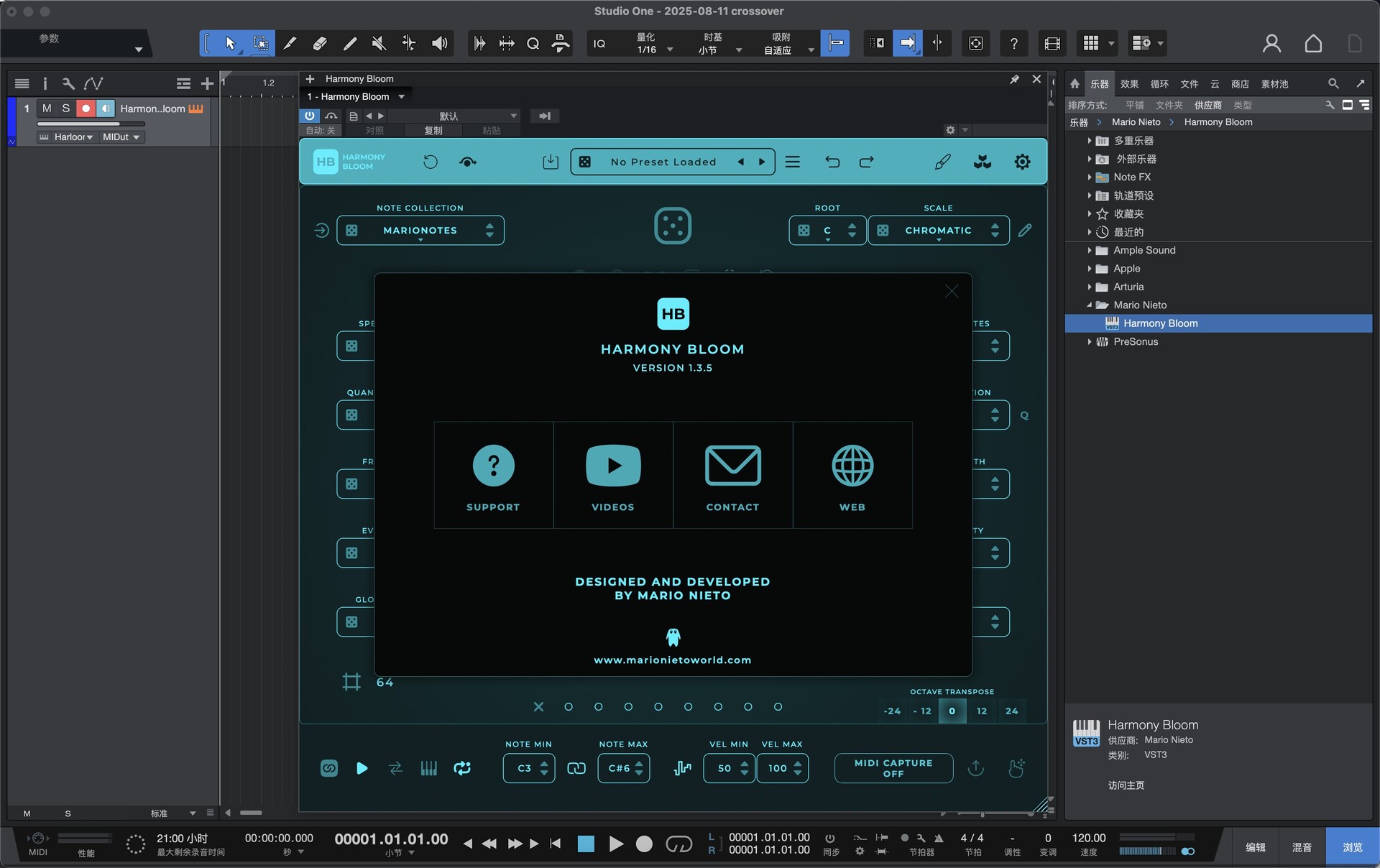Collapse the Mario Nieto folder
The width and height of the screenshot is (1380, 868).
[x=1090, y=305]
